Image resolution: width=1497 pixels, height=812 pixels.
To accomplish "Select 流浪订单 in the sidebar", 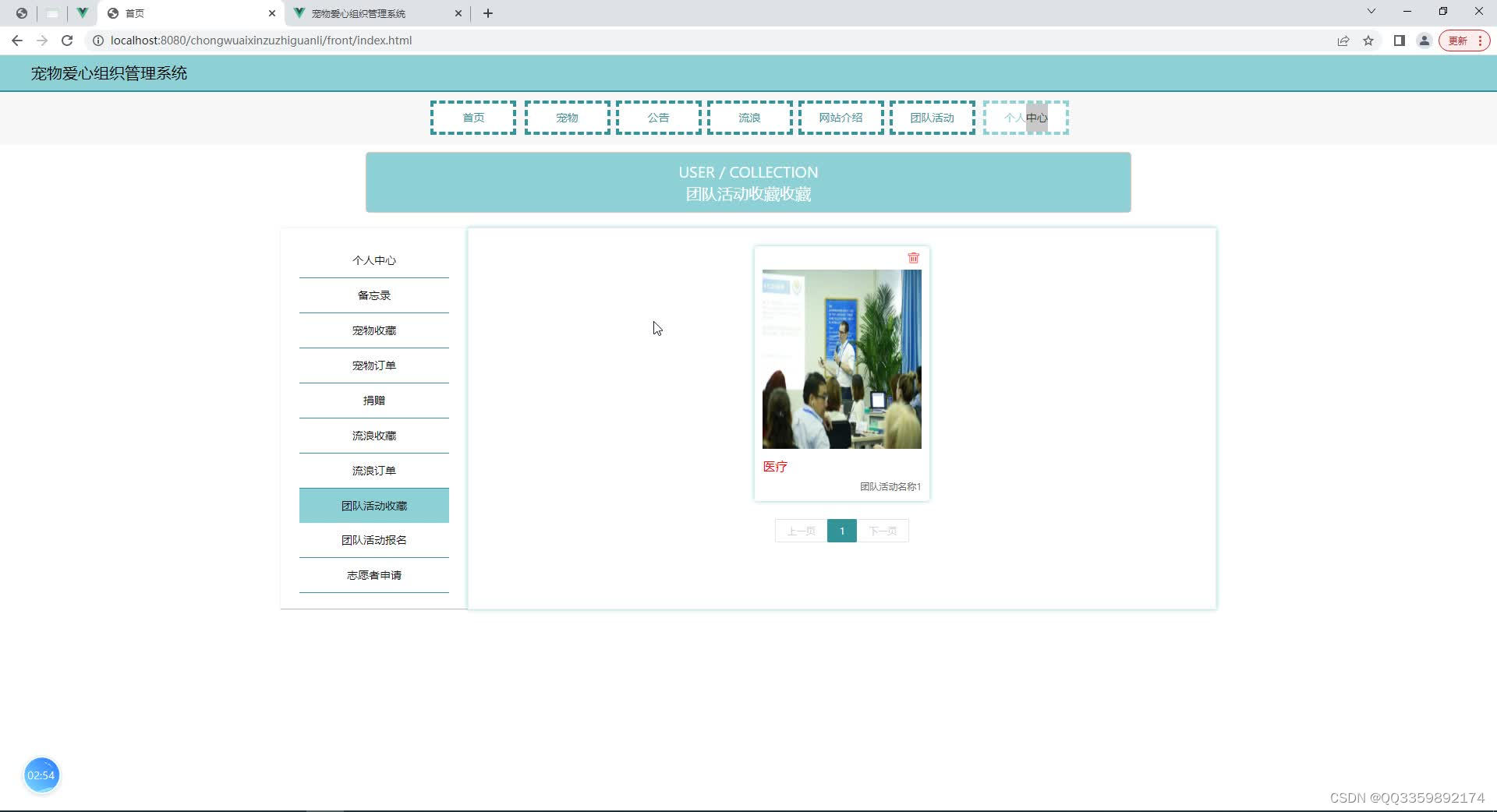I will click(374, 471).
